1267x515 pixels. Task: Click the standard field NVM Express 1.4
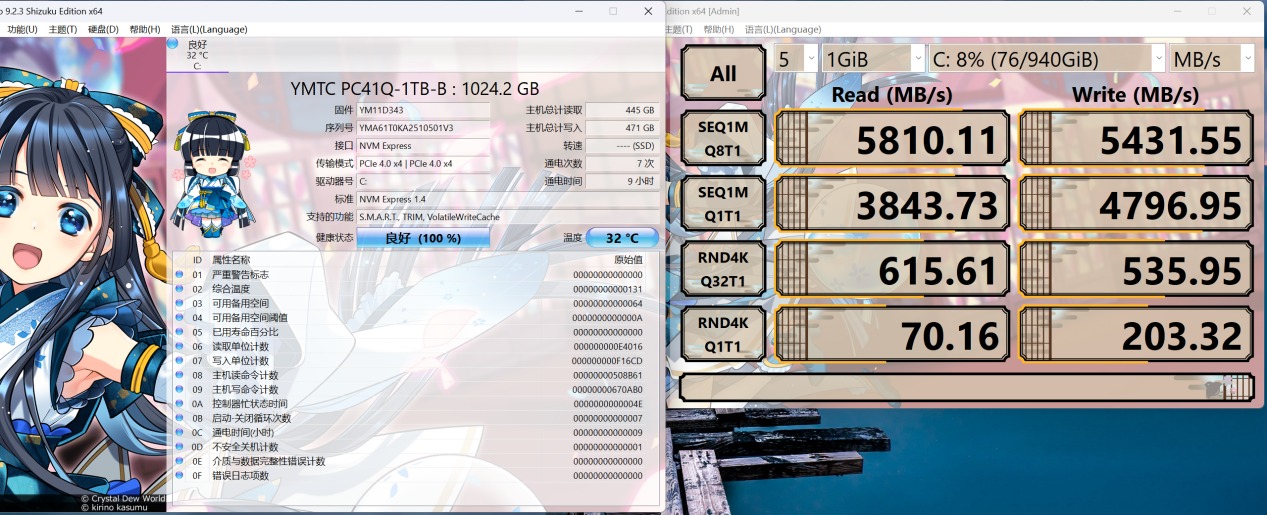click(508, 199)
